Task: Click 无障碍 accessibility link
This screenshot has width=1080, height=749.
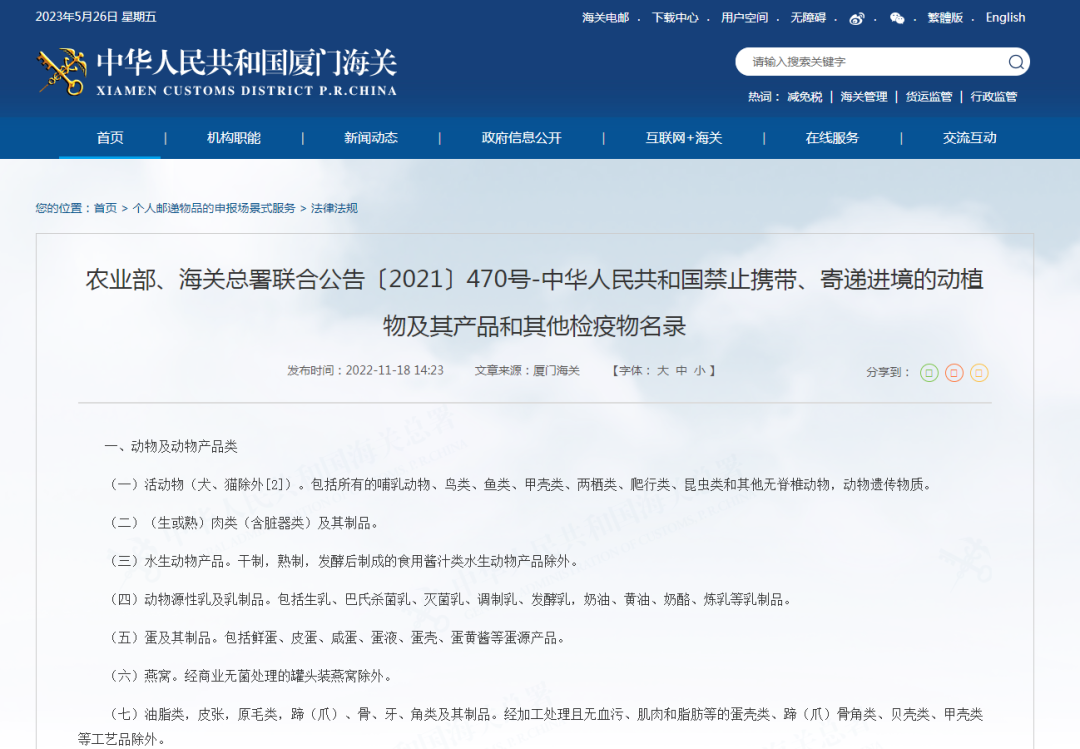Action: point(808,18)
